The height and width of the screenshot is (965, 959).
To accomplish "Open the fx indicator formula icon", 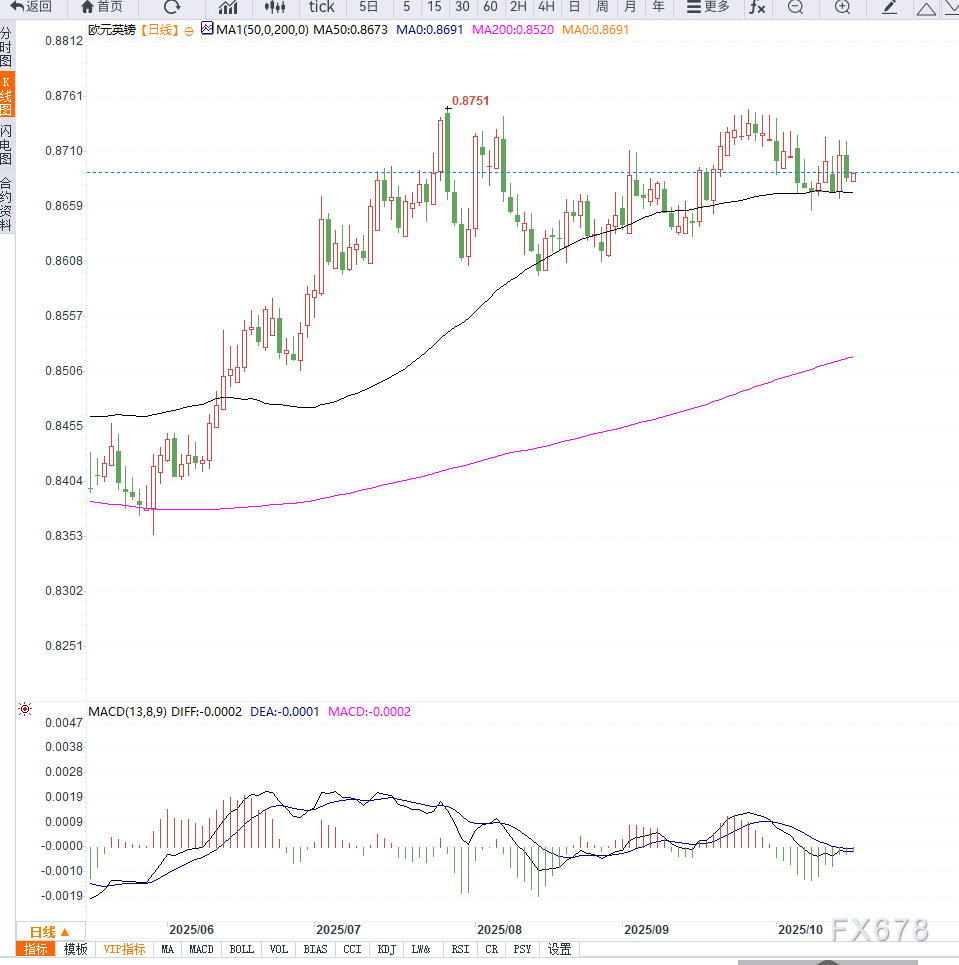I will (x=757, y=7).
